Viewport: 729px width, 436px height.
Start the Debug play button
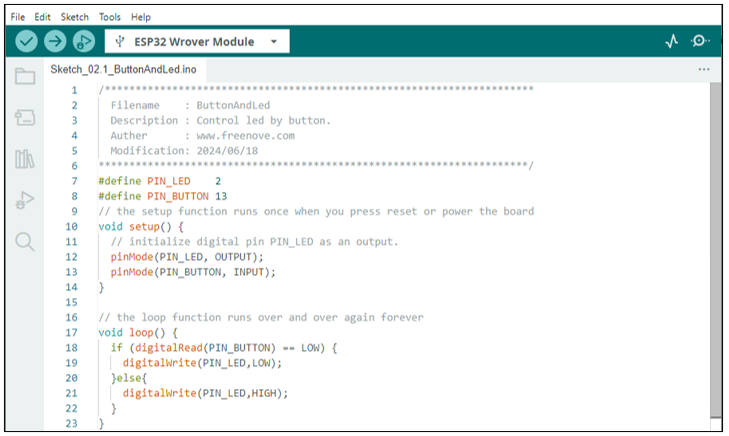pyautogui.click(x=84, y=41)
